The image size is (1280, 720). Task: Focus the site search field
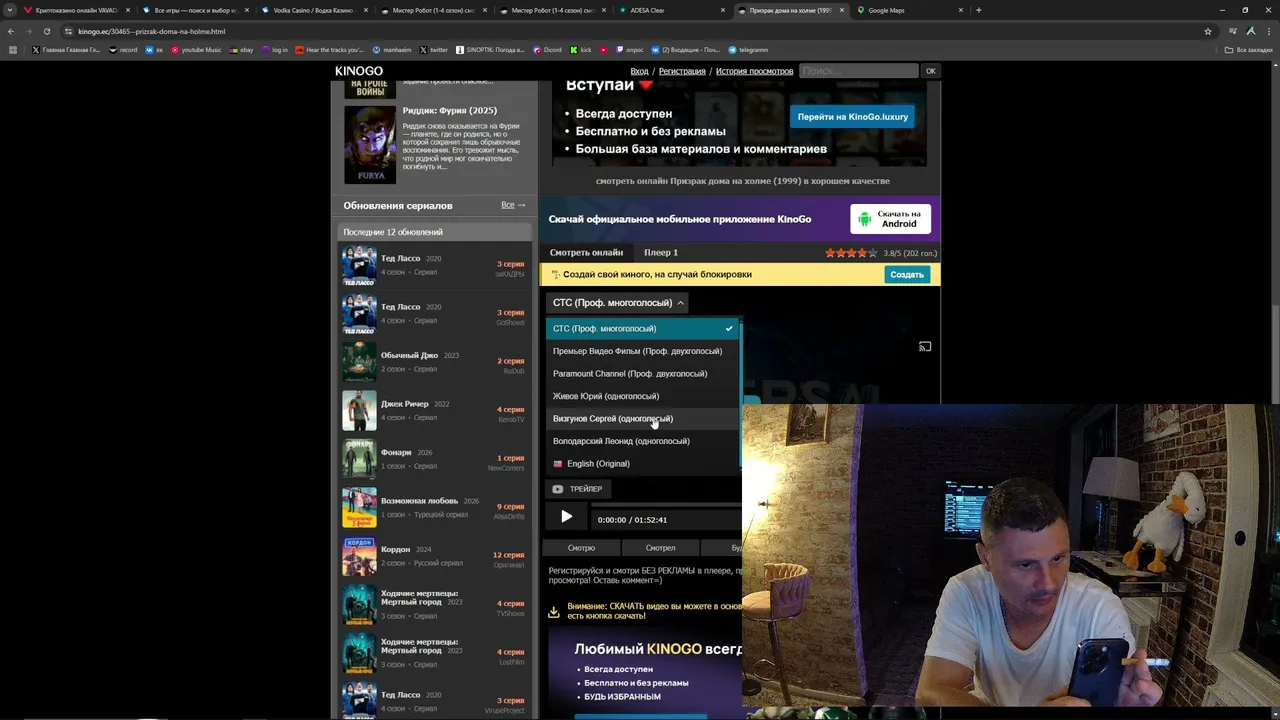coord(859,71)
